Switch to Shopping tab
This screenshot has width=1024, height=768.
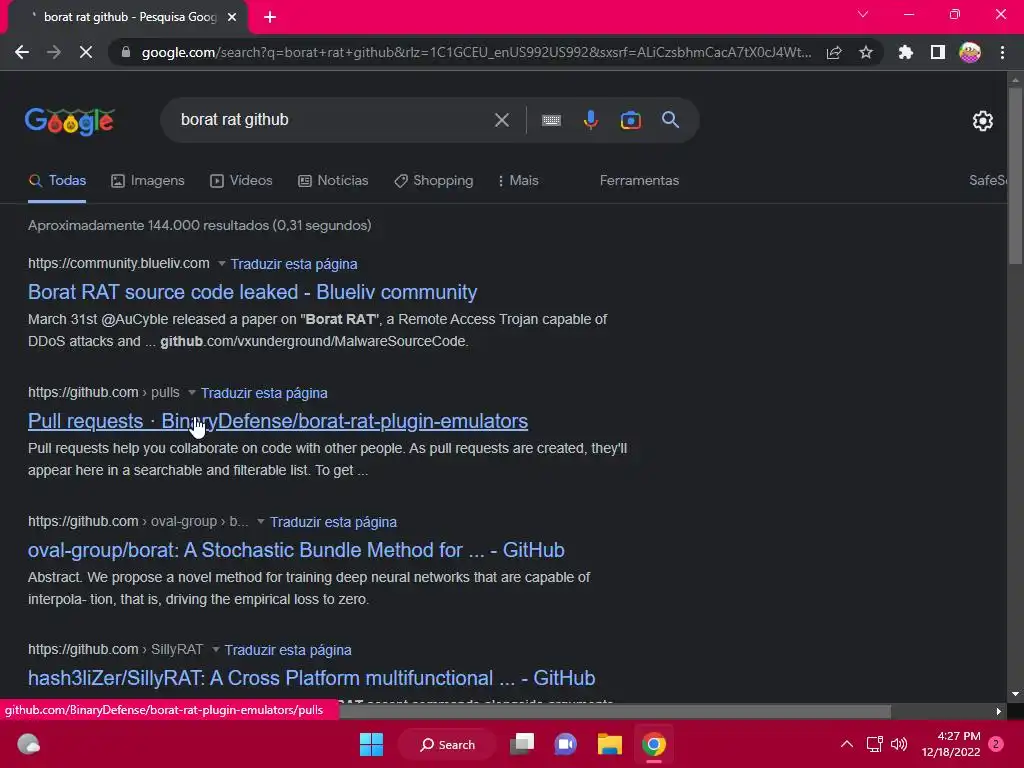(x=434, y=181)
